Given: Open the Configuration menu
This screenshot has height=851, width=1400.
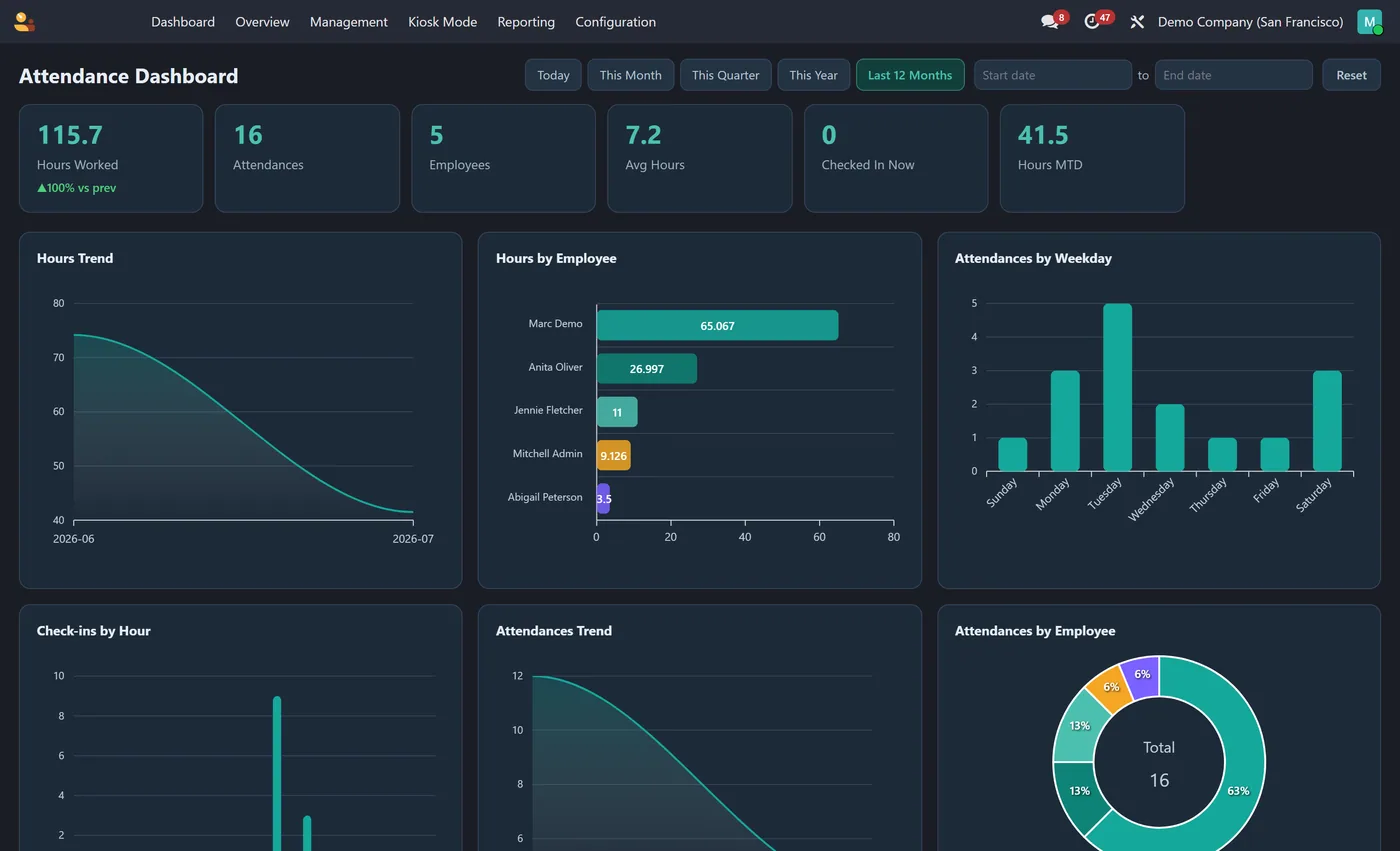Looking at the screenshot, I should coord(615,22).
